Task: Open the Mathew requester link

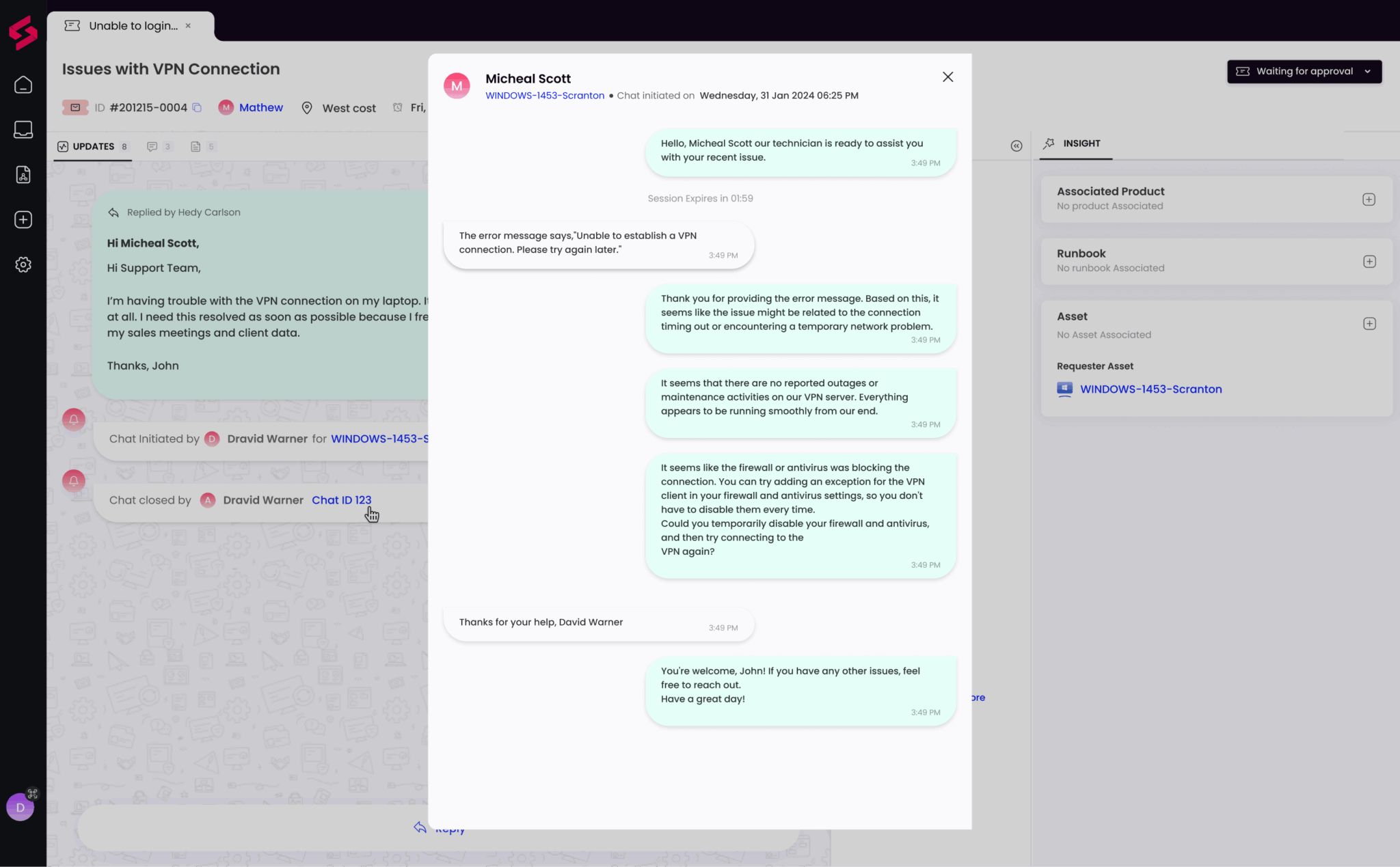Action: 261,107
